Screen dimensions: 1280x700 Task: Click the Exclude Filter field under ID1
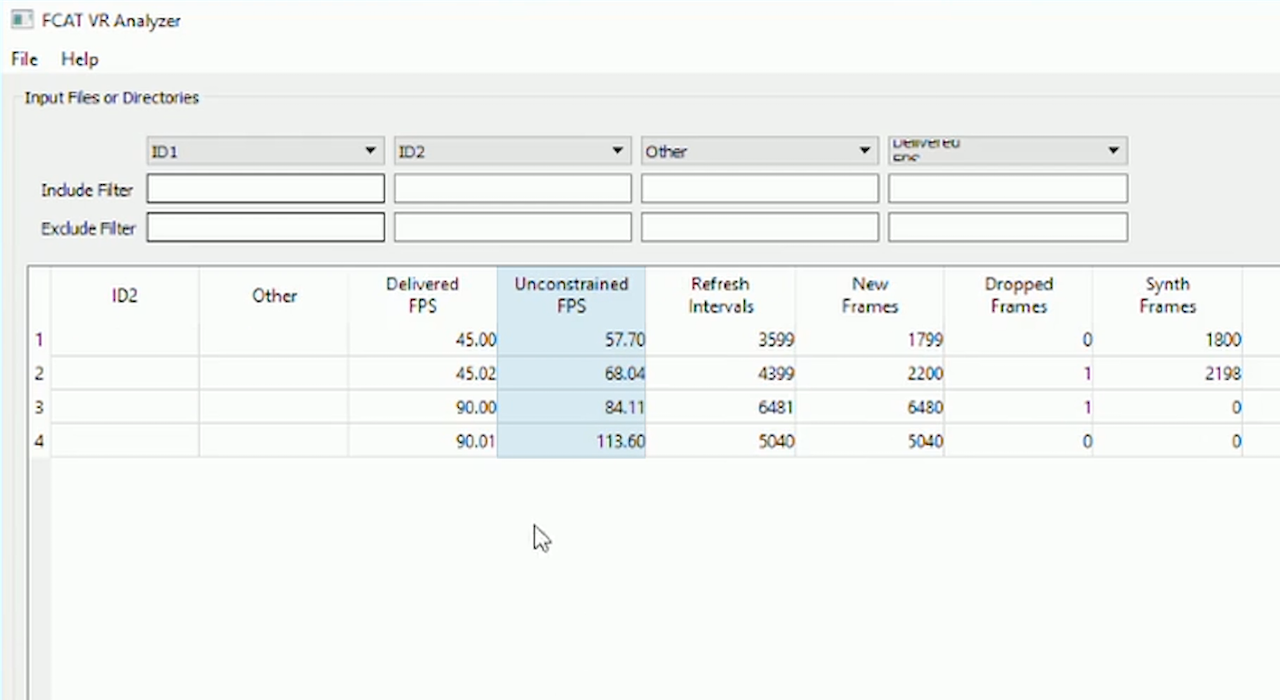pos(264,227)
